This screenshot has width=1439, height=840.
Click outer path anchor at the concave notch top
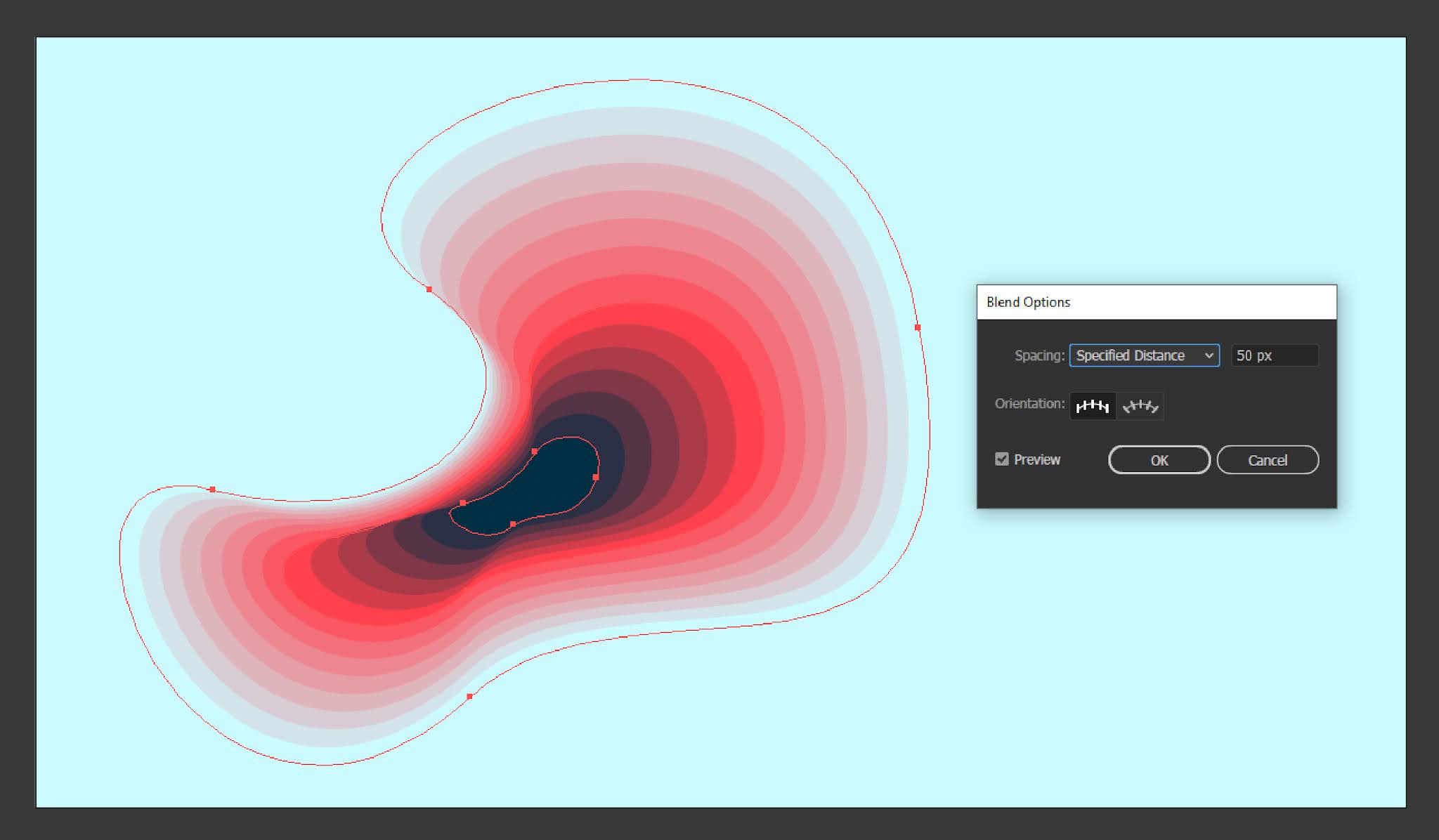[429, 289]
